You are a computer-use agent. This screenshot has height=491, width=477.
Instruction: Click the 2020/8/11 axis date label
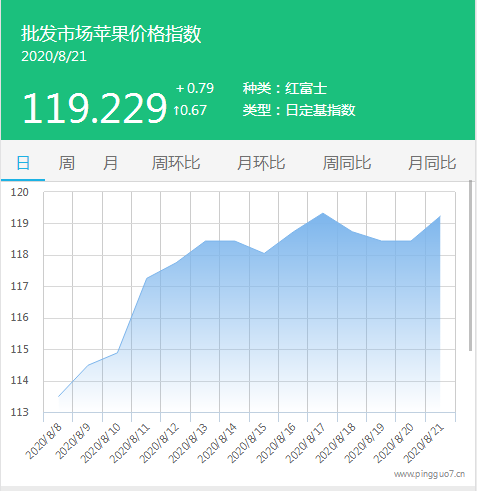130,443
